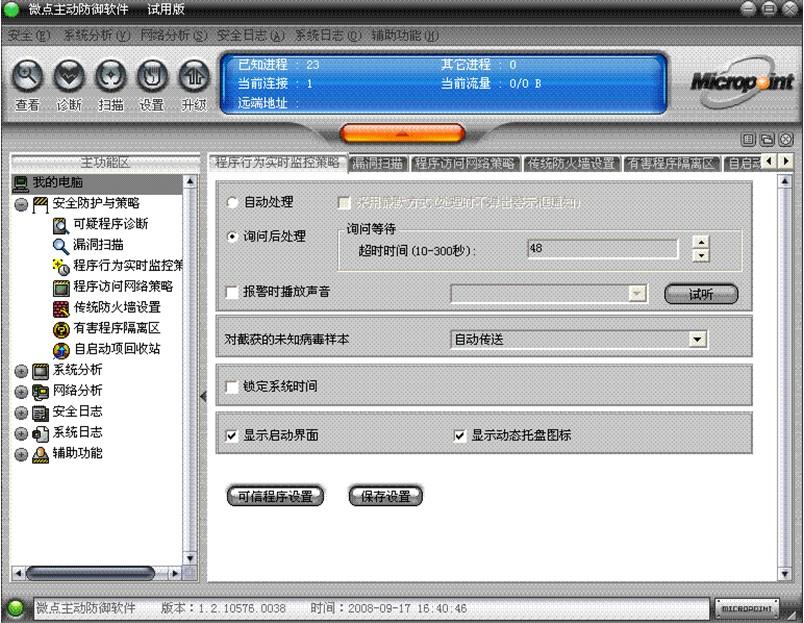Click the 漏洞扫描 magnifier icon in the tree
The height and width of the screenshot is (623, 804).
point(61,246)
